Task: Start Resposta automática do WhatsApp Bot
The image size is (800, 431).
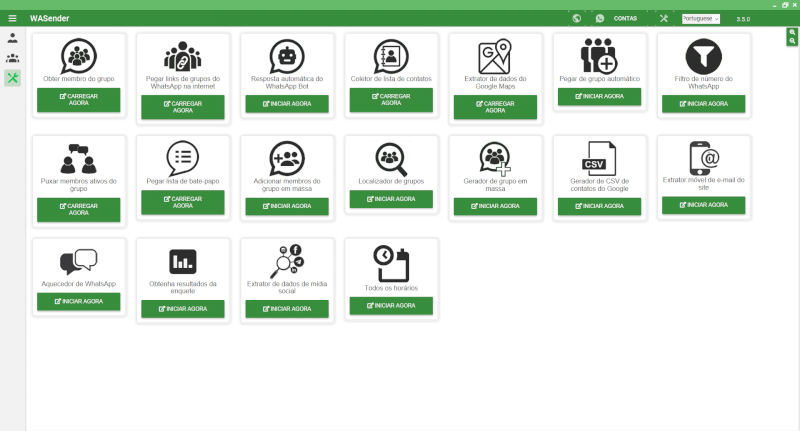Action: 287,104
